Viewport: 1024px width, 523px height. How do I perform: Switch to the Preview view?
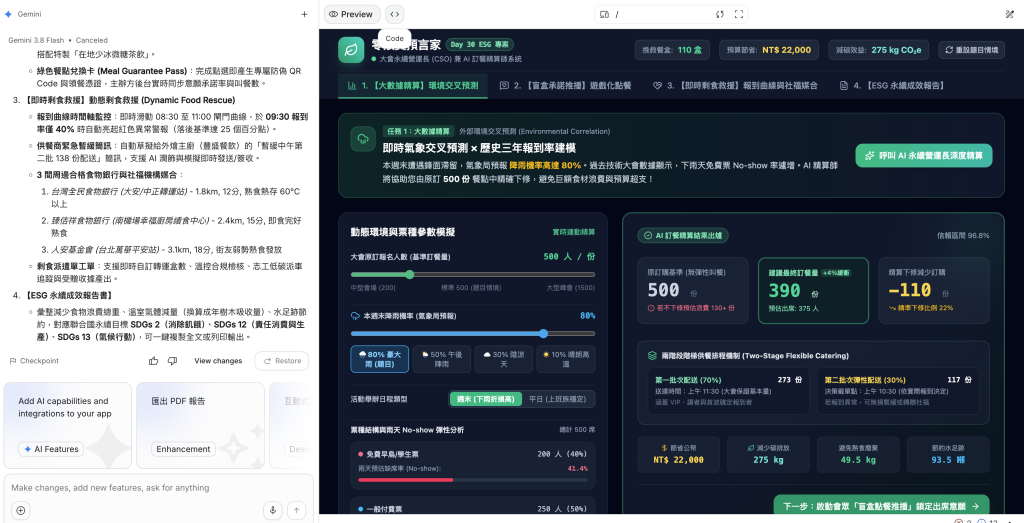pyautogui.click(x=351, y=14)
